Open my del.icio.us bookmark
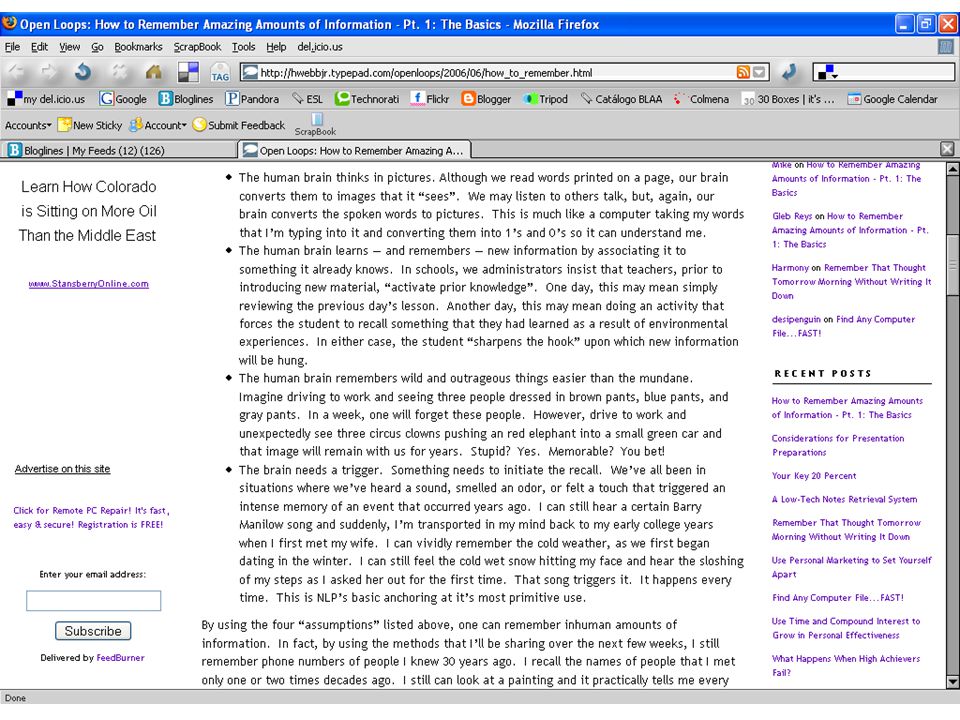The width and height of the screenshot is (960, 720). (46, 99)
